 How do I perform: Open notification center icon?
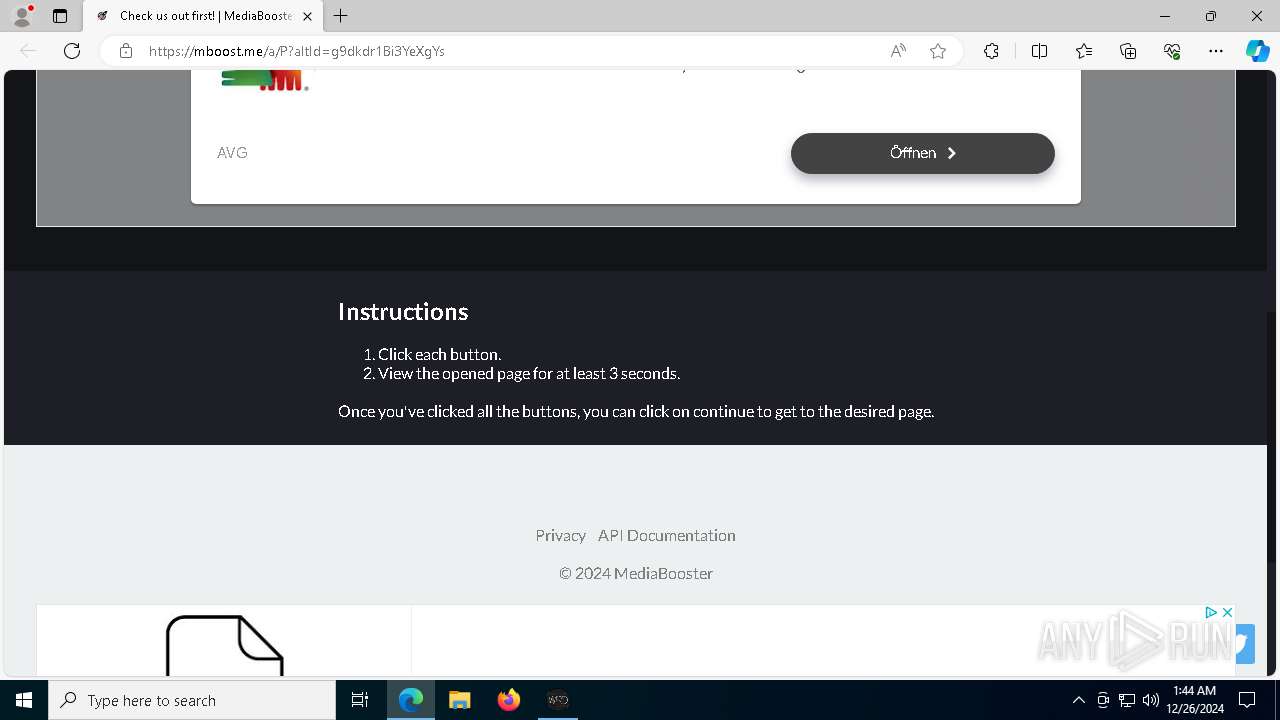1247,700
